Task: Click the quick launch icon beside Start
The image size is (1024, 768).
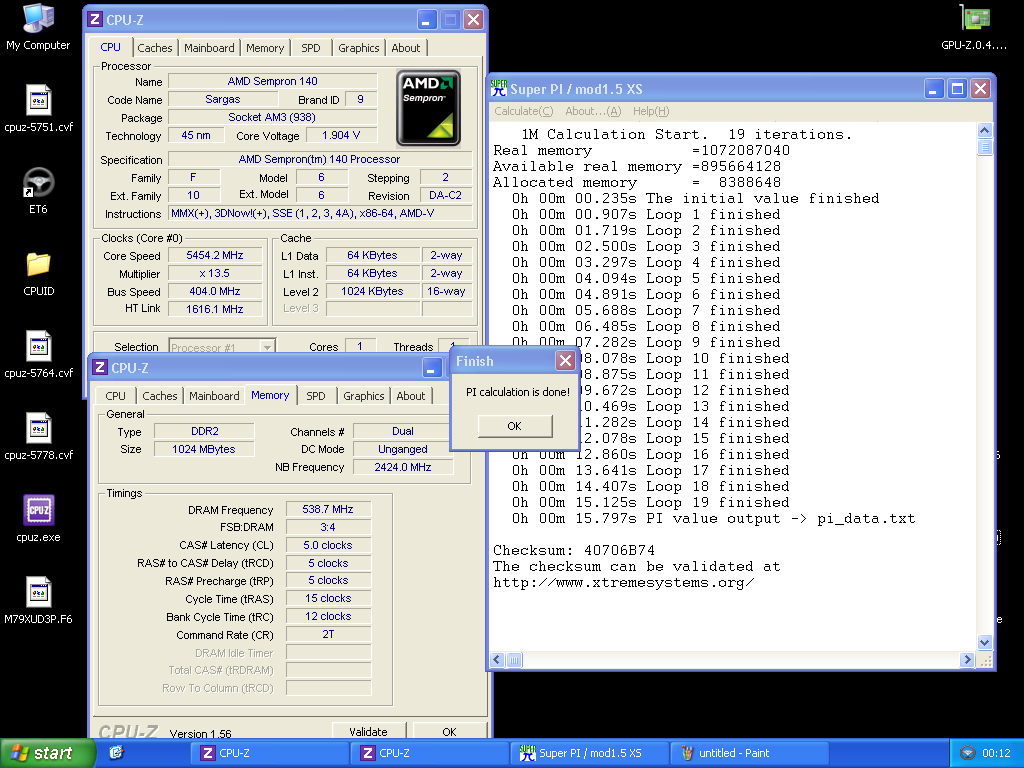Action: click(116, 753)
